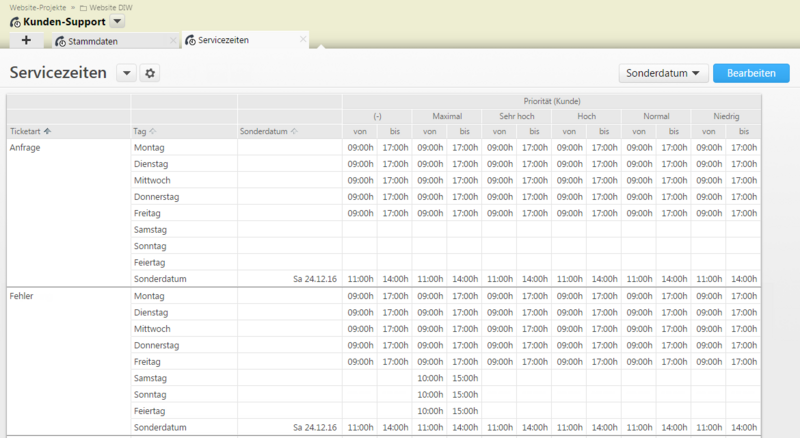Viewport: 800px width, 438px height.
Task: Click the Sehr hoch priority header
Action: click(517, 116)
